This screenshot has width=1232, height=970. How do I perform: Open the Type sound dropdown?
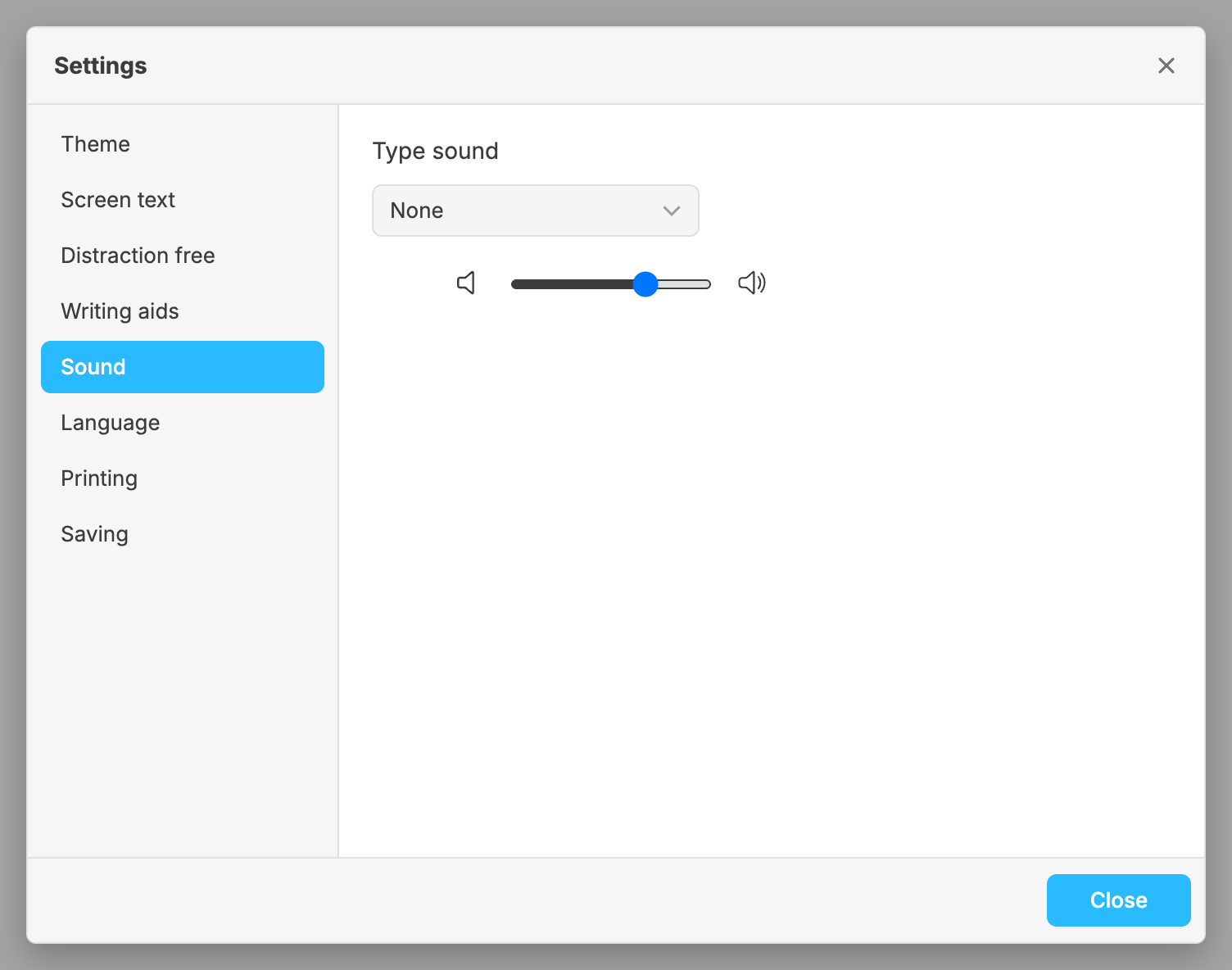[536, 211]
